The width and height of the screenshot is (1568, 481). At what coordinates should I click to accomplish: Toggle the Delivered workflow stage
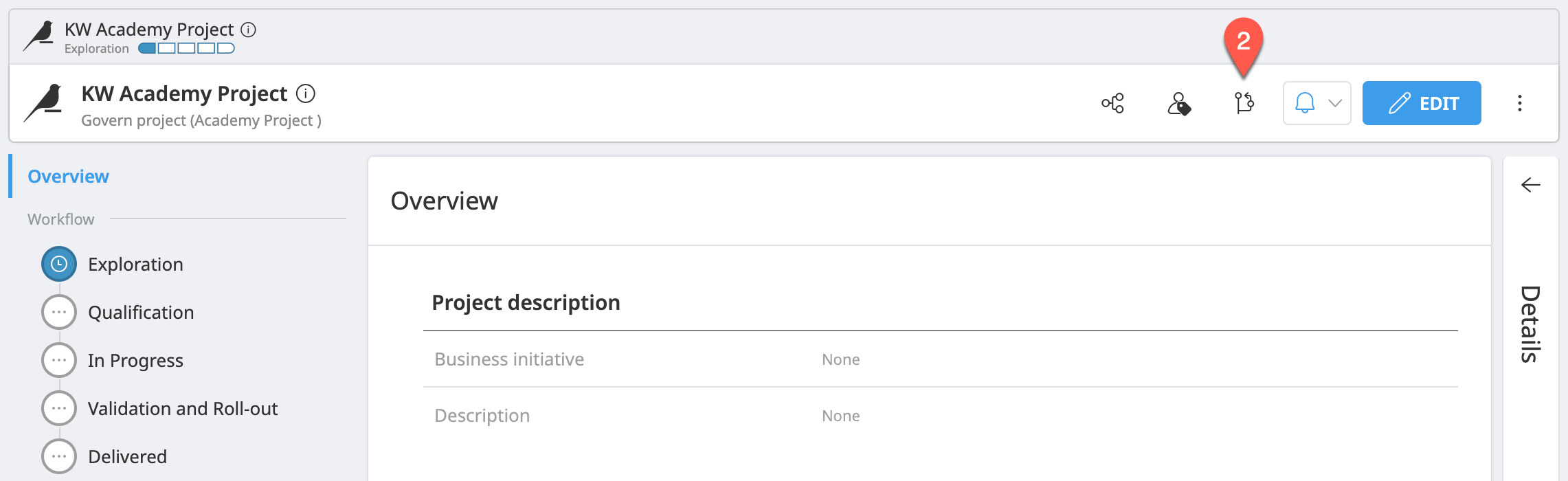(x=58, y=456)
